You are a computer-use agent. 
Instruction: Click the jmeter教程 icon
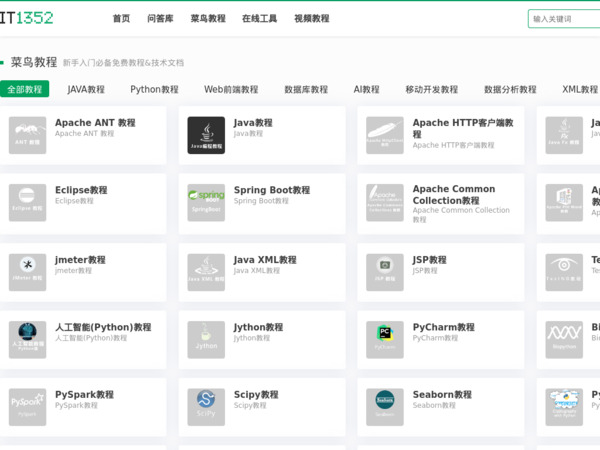[28, 272]
